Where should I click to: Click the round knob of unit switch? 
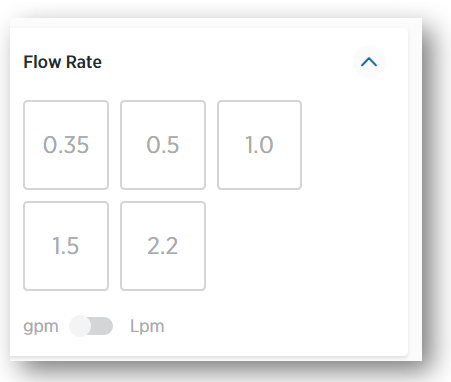pyautogui.click(x=80, y=326)
